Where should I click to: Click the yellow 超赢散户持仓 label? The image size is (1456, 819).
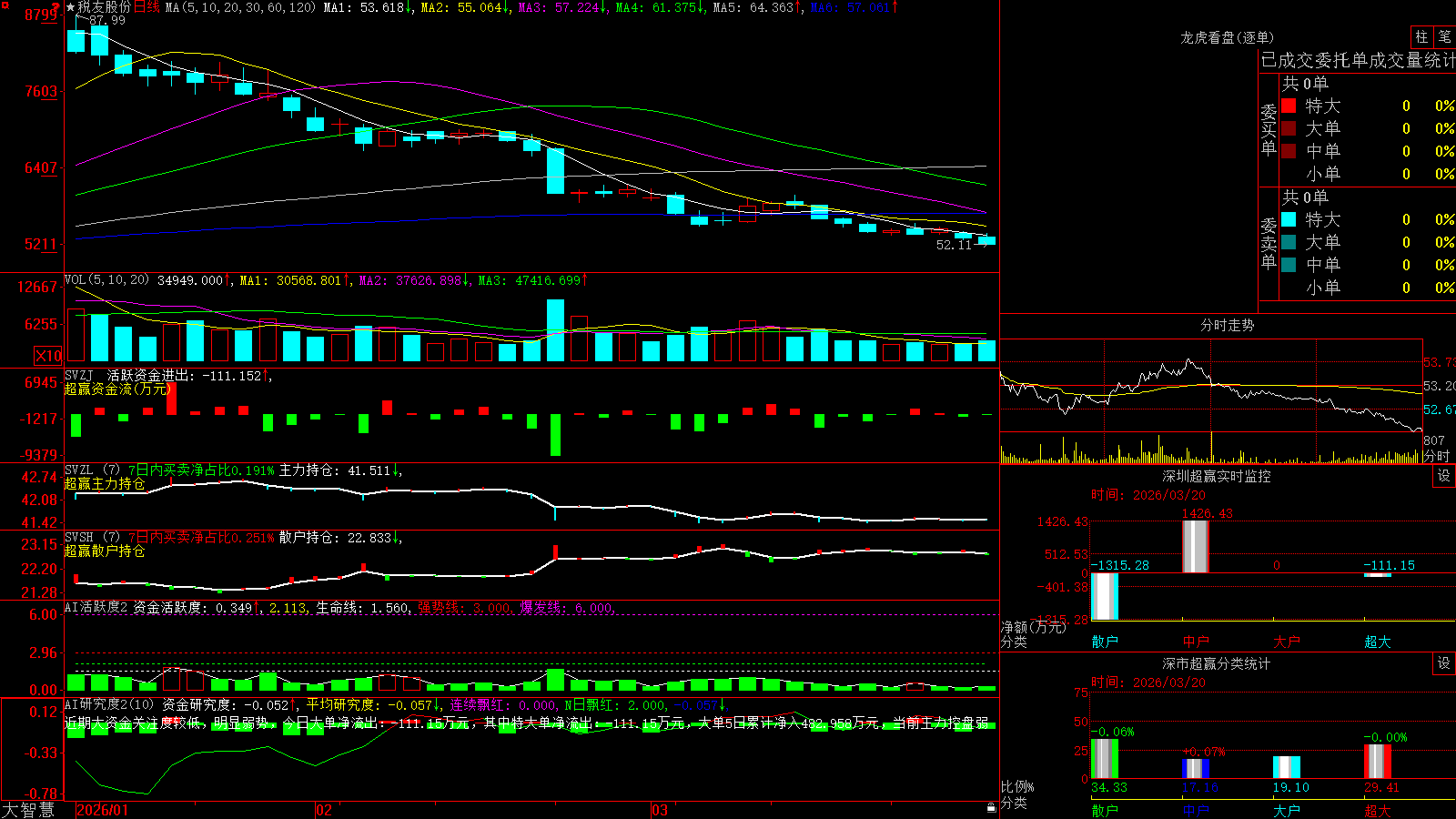click(105, 551)
